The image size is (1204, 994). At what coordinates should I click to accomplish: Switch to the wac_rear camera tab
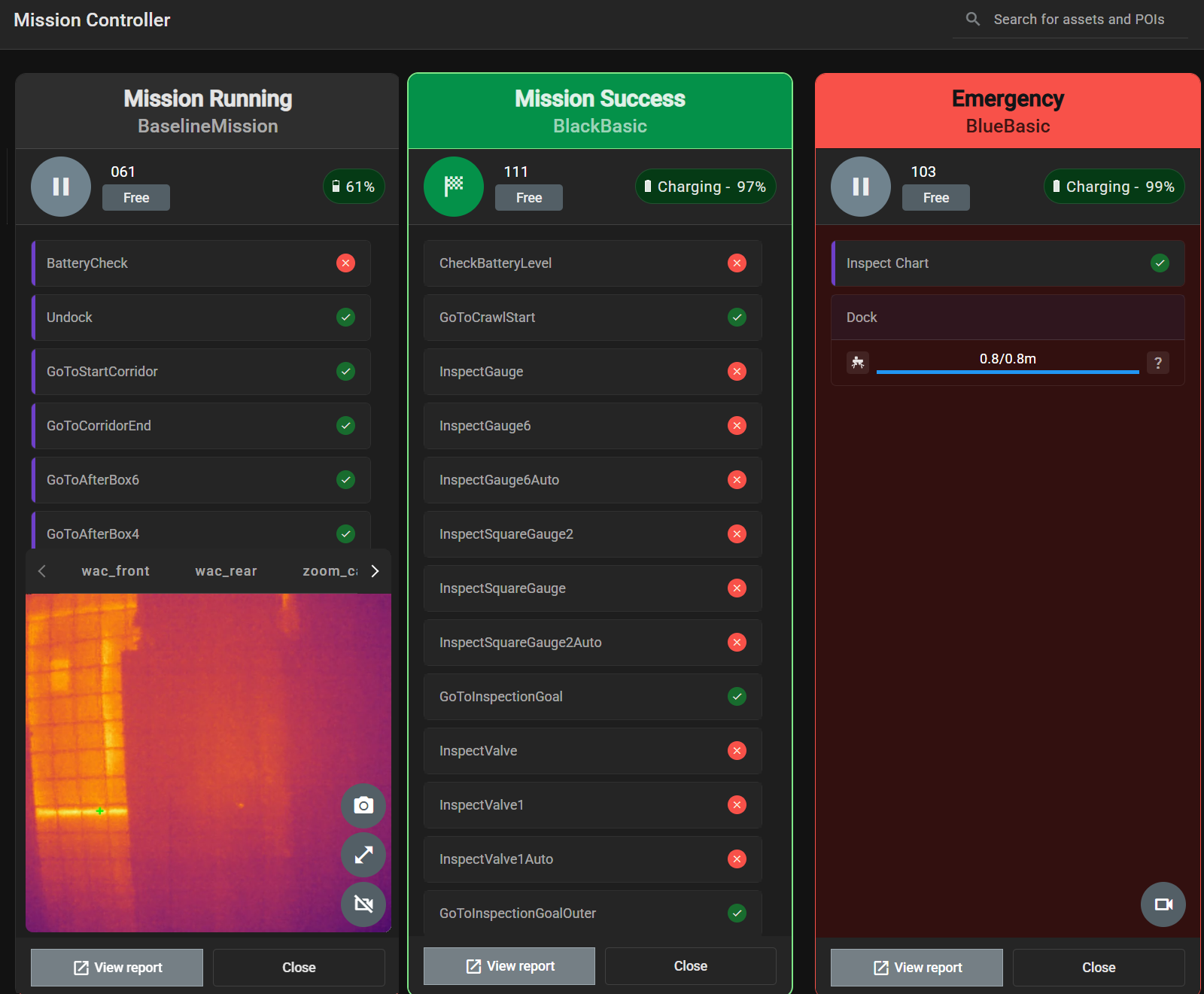tap(226, 571)
